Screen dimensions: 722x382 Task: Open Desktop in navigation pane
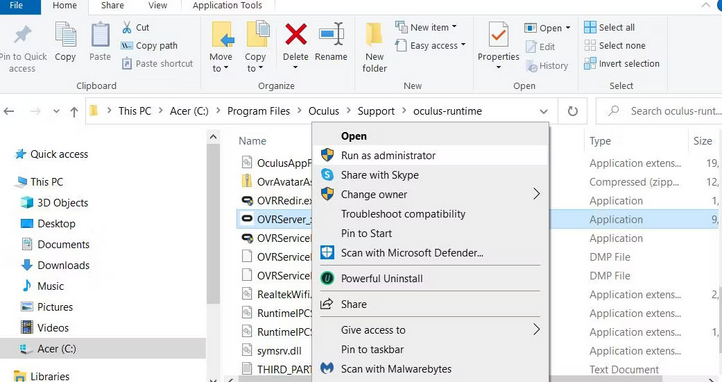click(48, 224)
